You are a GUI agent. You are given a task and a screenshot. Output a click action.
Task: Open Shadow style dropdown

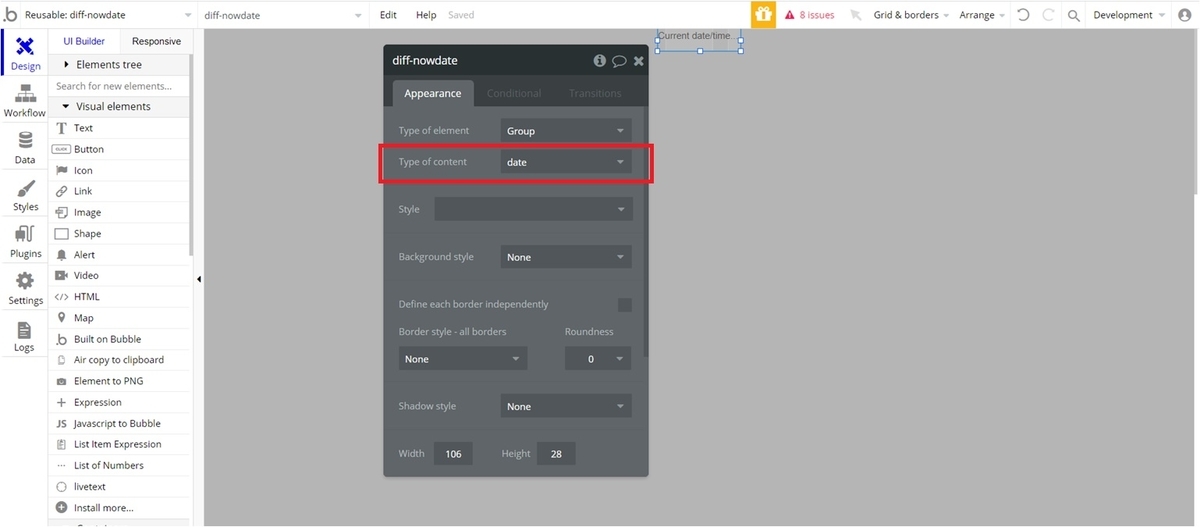pos(566,406)
